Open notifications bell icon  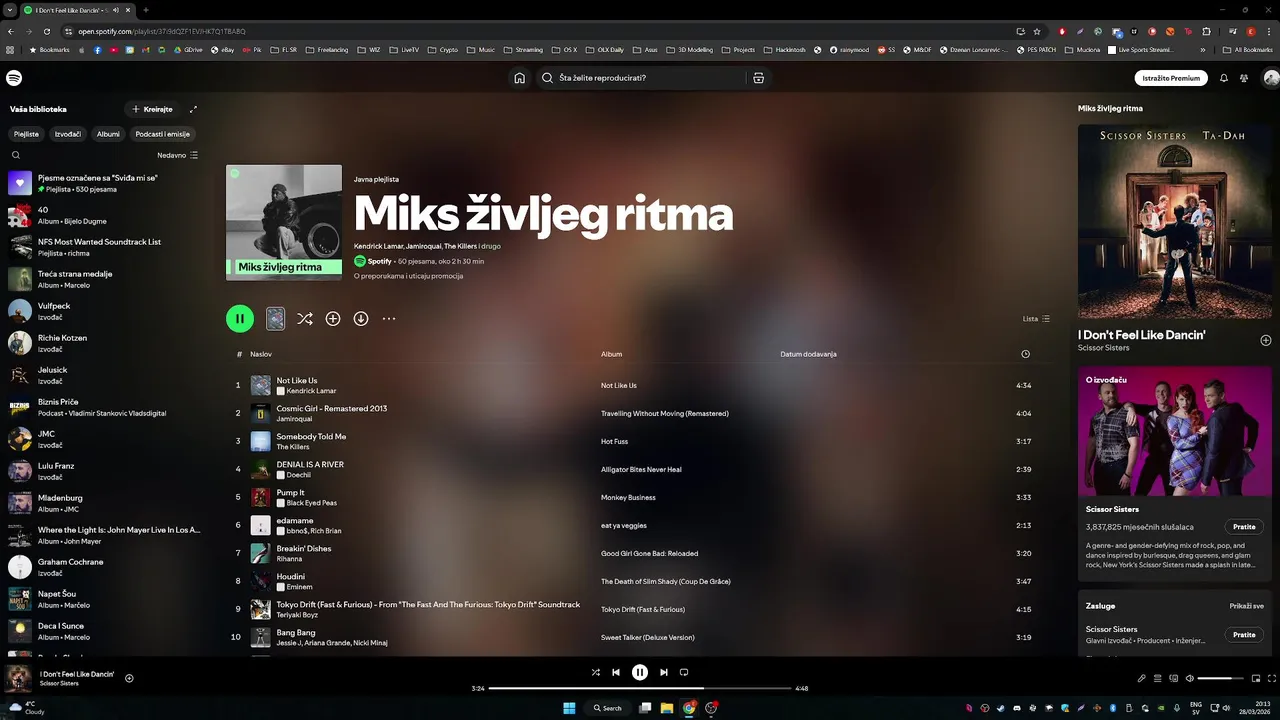1223,78
